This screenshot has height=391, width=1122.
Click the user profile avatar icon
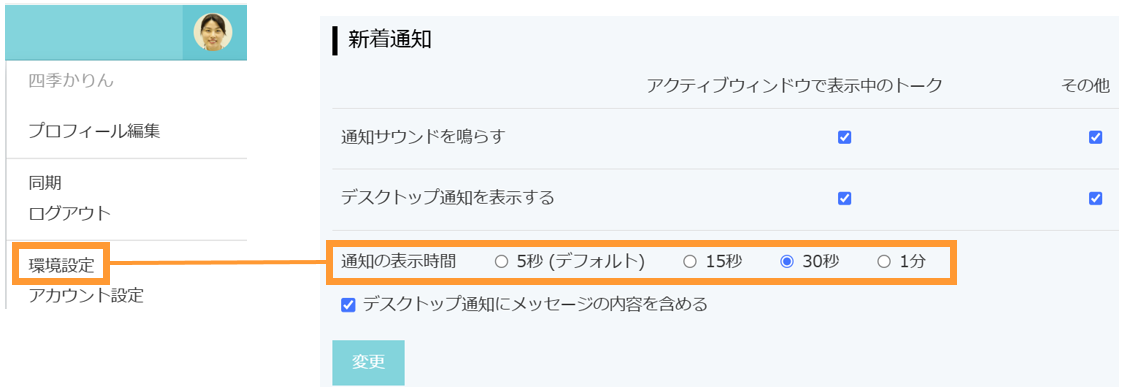(x=213, y=32)
